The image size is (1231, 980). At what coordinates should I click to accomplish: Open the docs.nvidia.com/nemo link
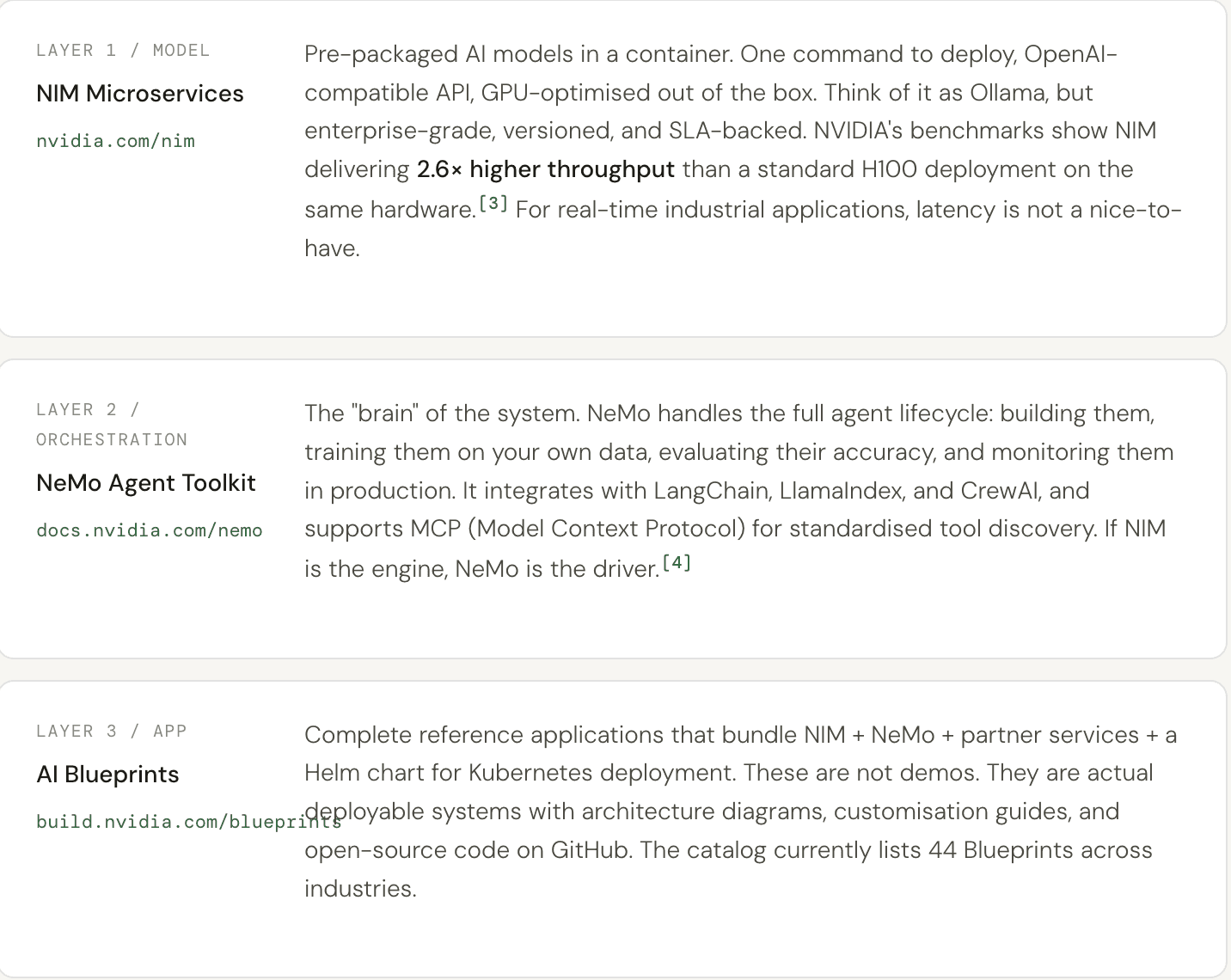[150, 530]
